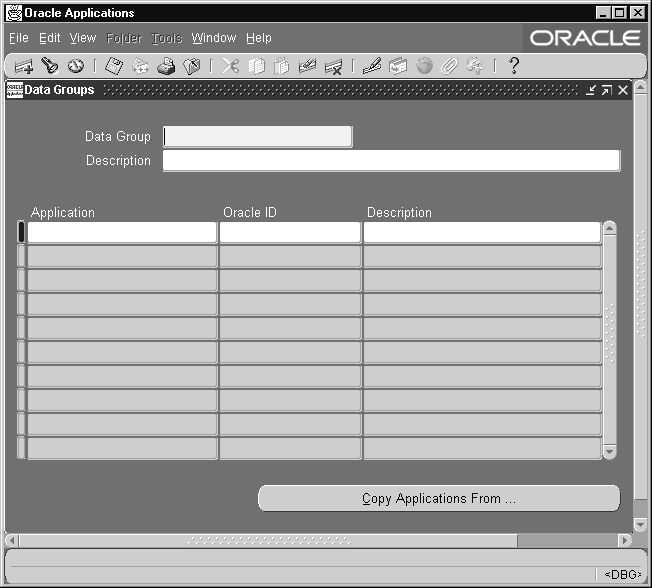Click first row Description cell in table
Screen dimensions: 652x588
(x=482, y=232)
